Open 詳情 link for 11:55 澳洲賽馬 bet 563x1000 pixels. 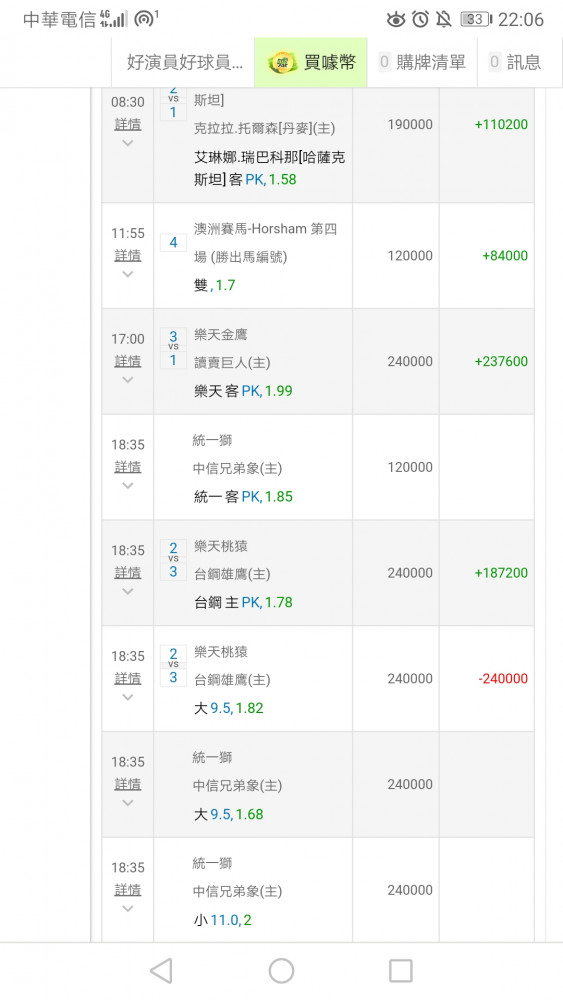coord(128,255)
